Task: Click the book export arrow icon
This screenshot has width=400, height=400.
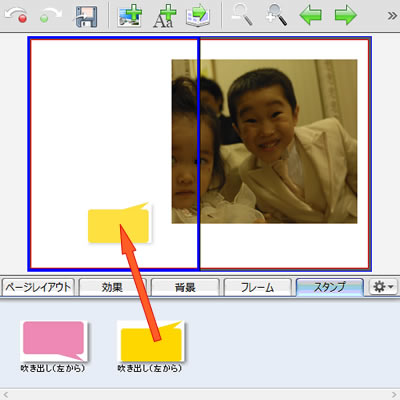Action: (x=198, y=16)
